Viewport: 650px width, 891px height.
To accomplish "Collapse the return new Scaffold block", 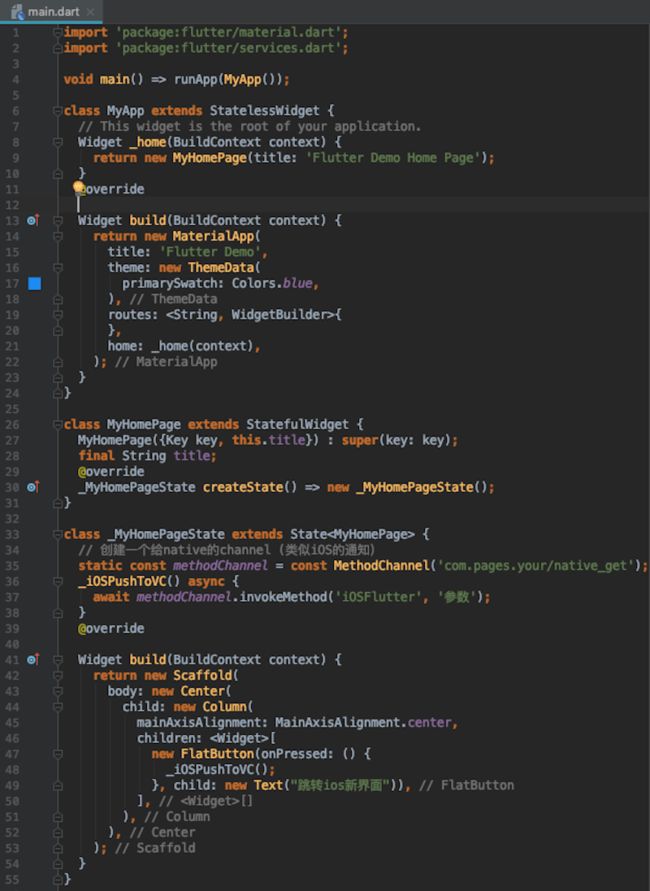I will 57,676.
